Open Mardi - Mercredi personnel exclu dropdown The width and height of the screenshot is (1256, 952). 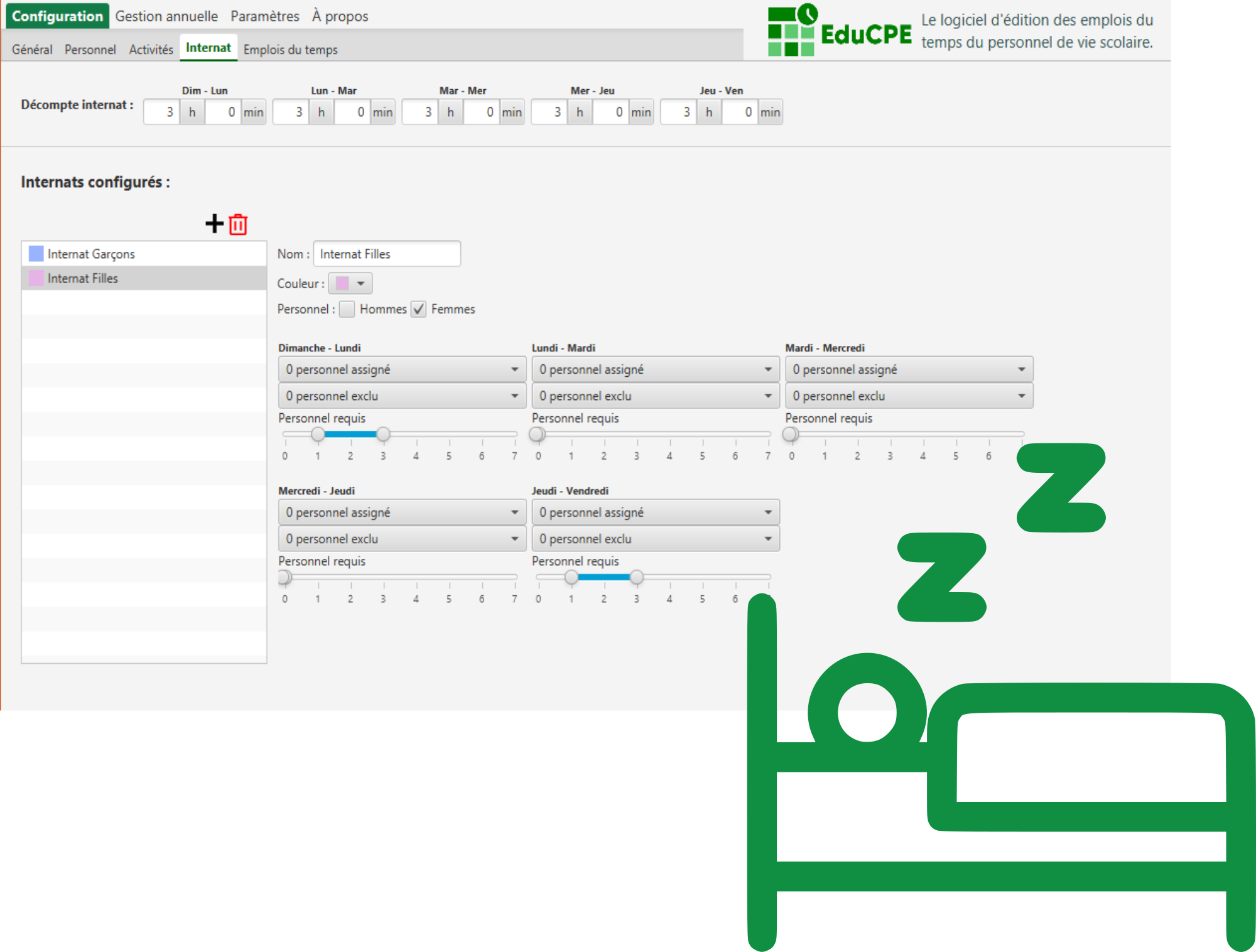coord(909,396)
